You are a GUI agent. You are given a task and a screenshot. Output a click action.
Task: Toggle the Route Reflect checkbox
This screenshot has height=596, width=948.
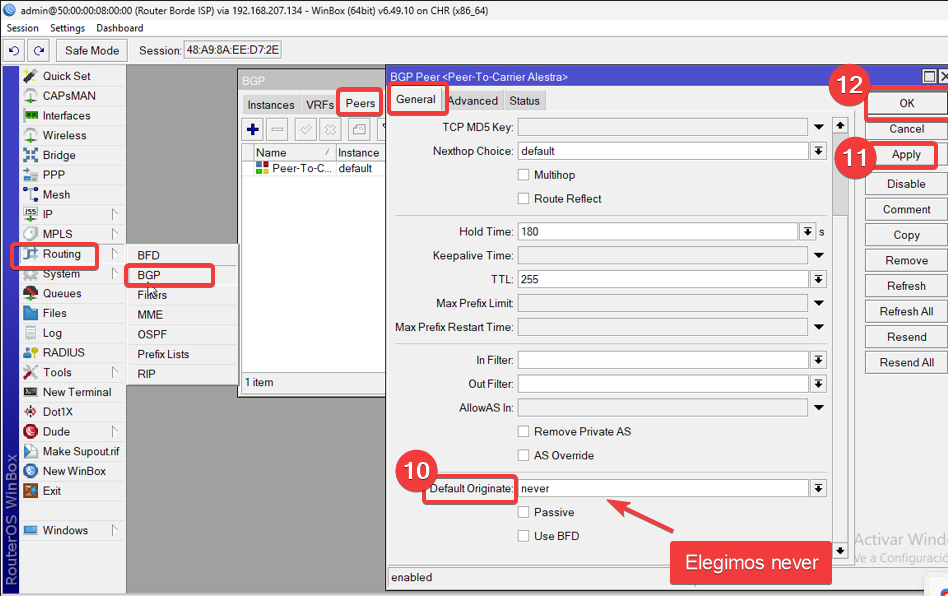point(523,199)
